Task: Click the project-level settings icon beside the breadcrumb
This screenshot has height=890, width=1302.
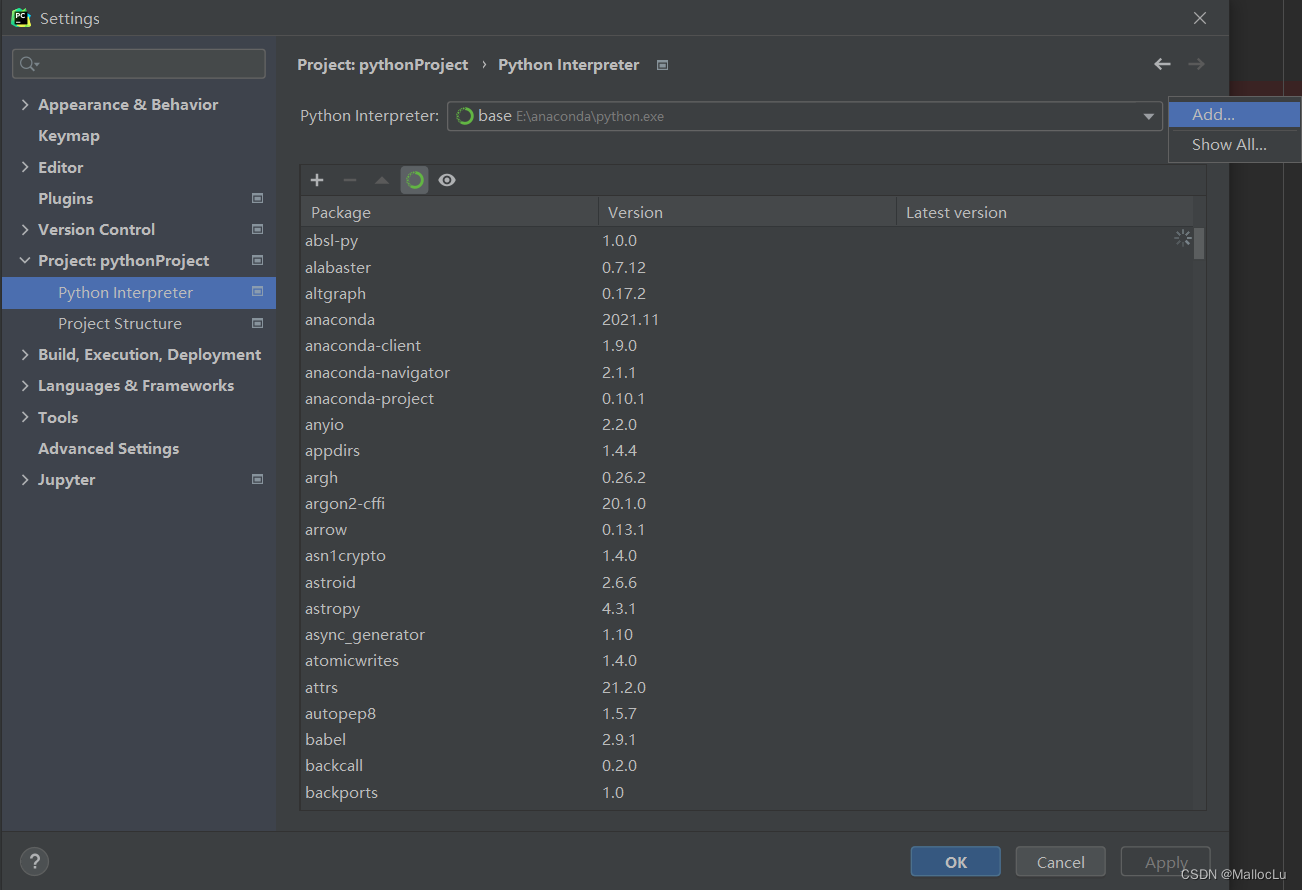Action: coord(662,65)
